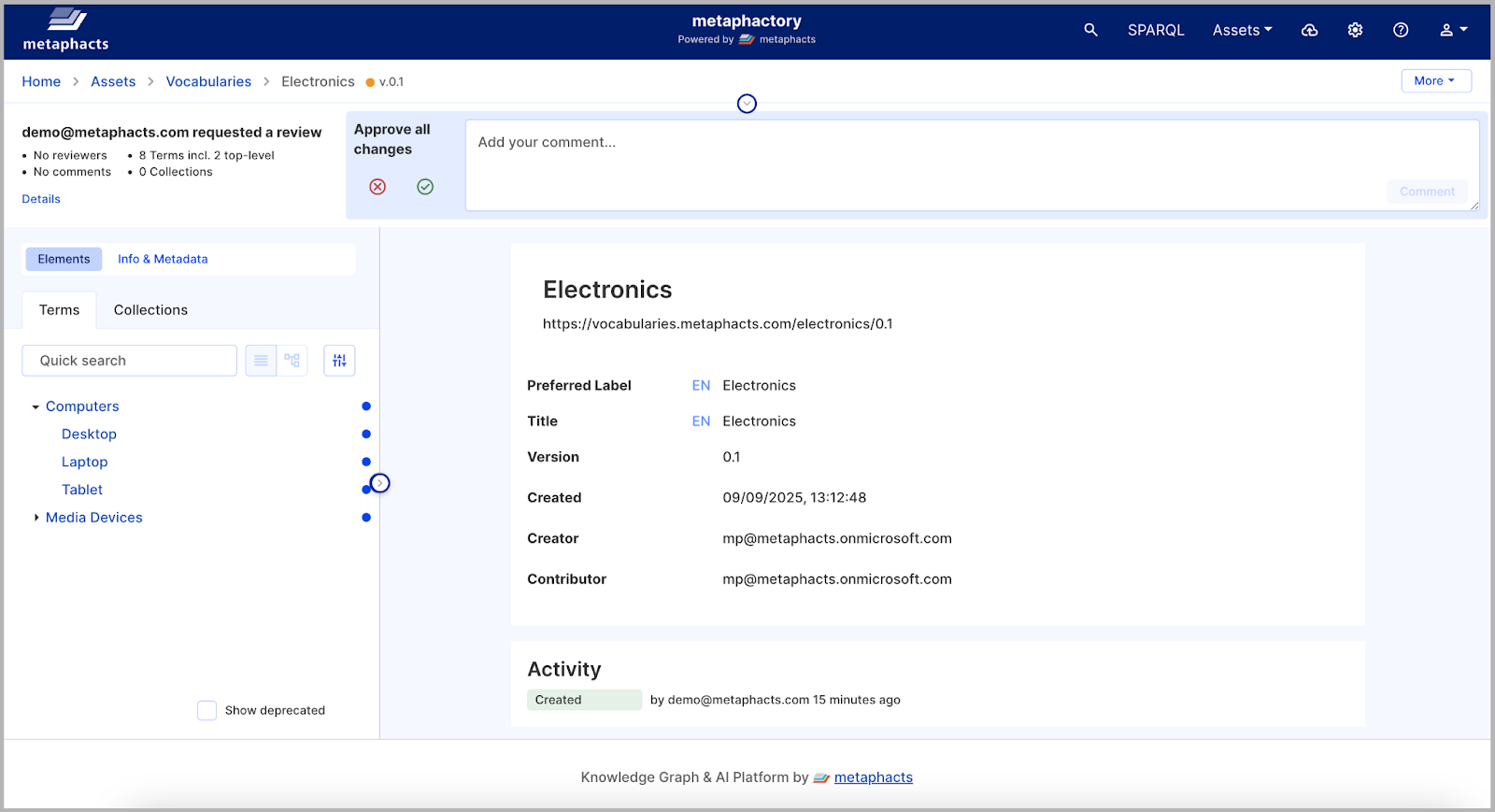
Task: Open the term filter settings icon
Action: coord(339,361)
